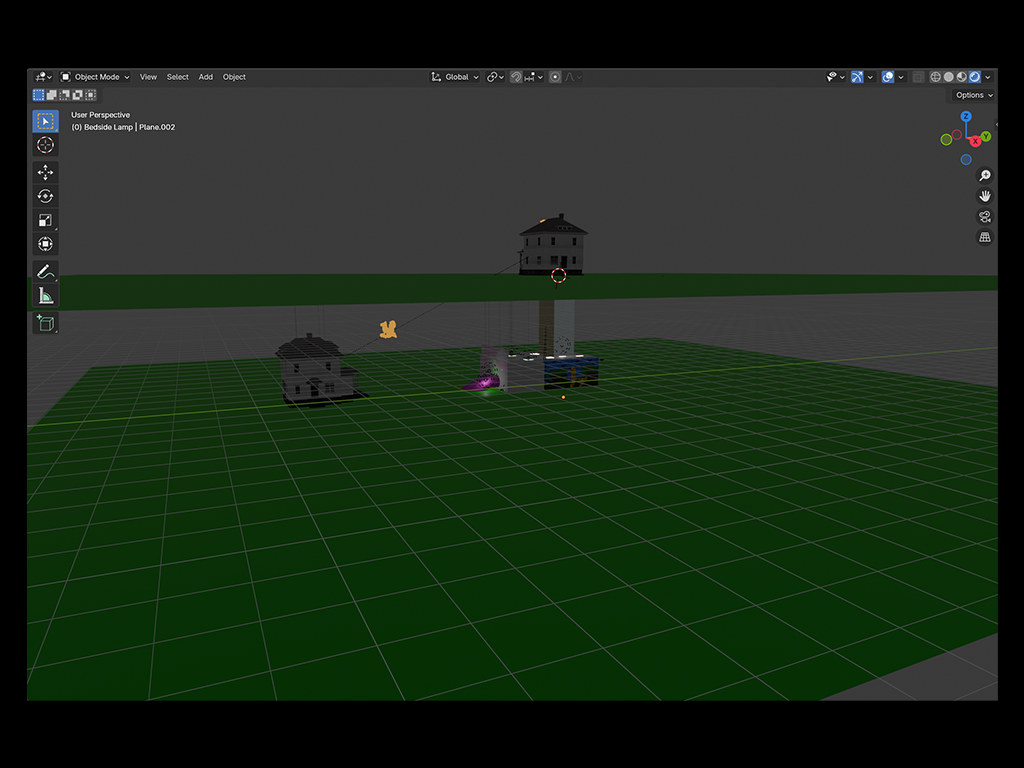Select the Transform tool
1024x768 pixels.
[x=45, y=243]
